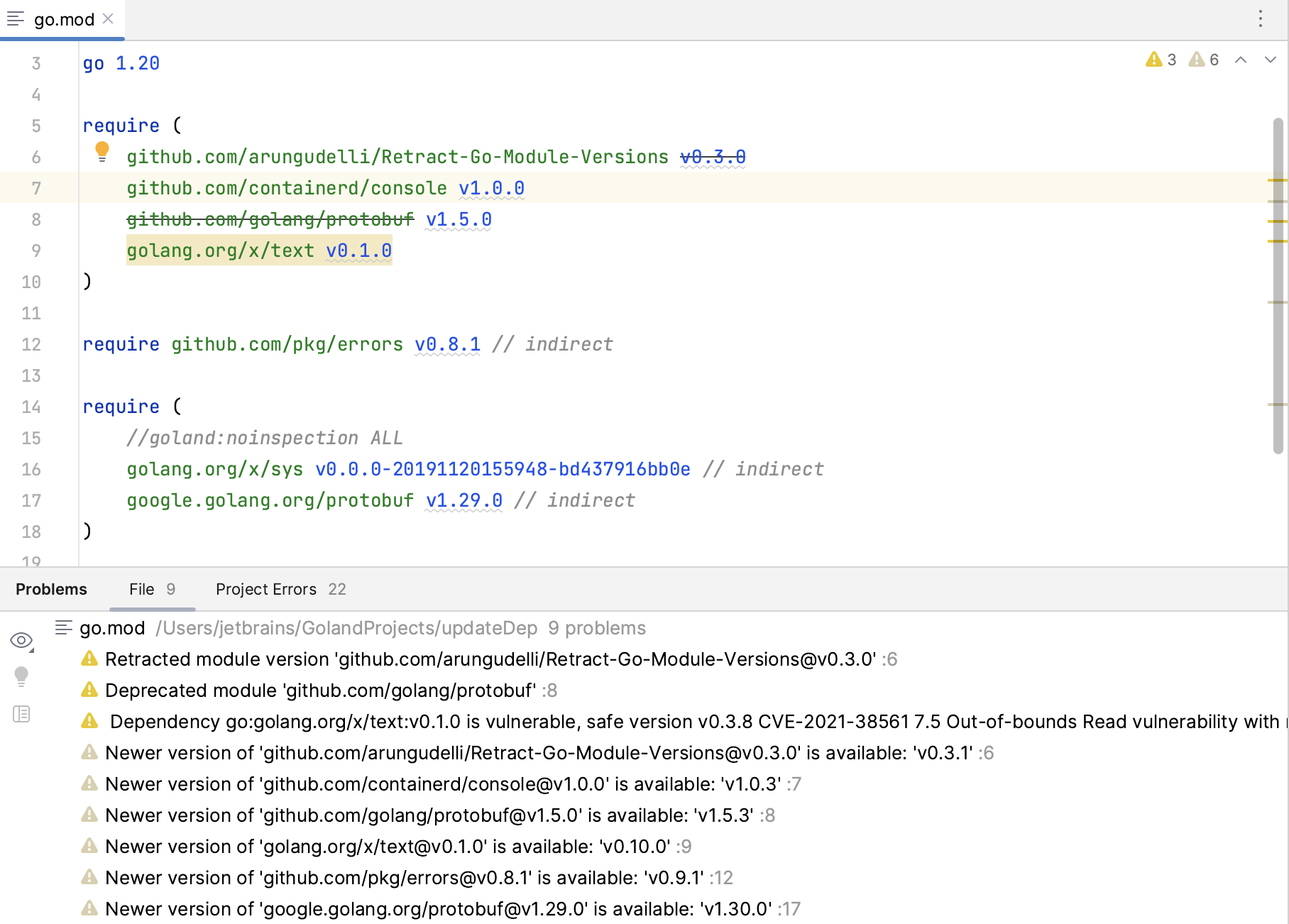The width and height of the screenshot is (1289, 924).
Task: Select the go.mod editor tab
Action: tap(62, 20)
